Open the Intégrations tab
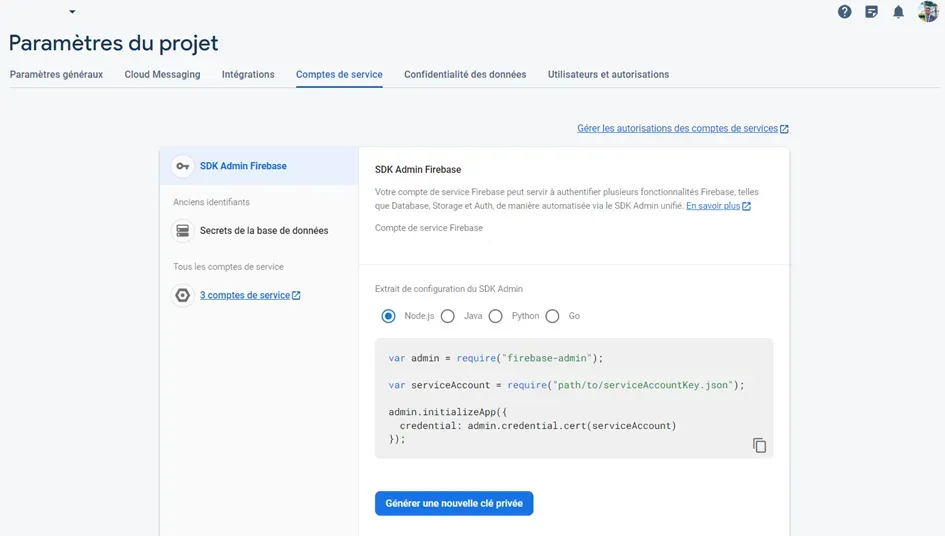Image resolution: width=945 pixels, height=536 pixels. point(248,74)
